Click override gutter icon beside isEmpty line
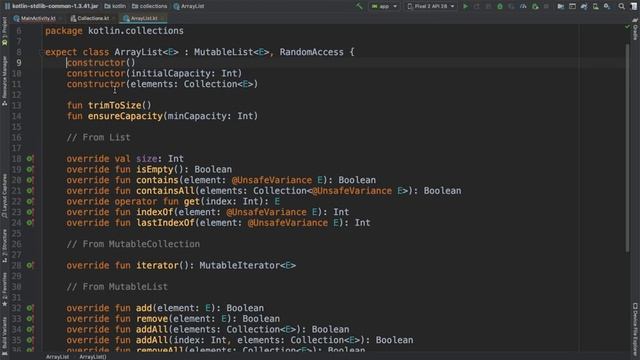Viewport: 640px width, 360px height. tap(30, 169)
